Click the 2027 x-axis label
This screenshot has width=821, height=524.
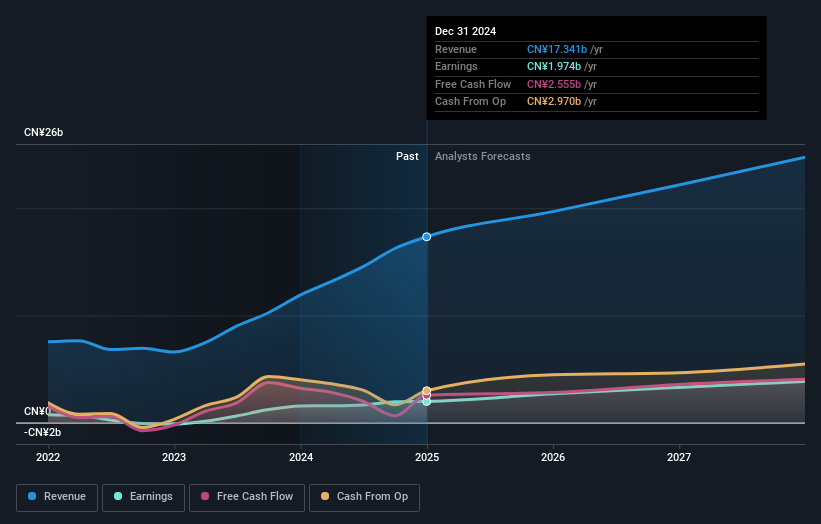(679, 457)
